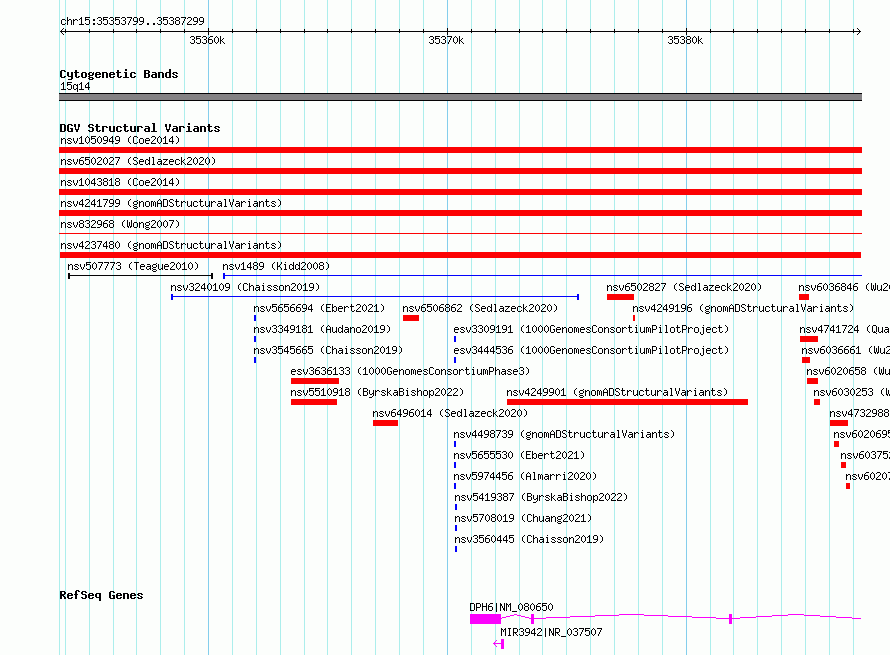This screenshot has width=890, height=655.
Task: Select nsv832968 (Wong2007) variant label
Action: pyautogui.click(x=120, y=224)
